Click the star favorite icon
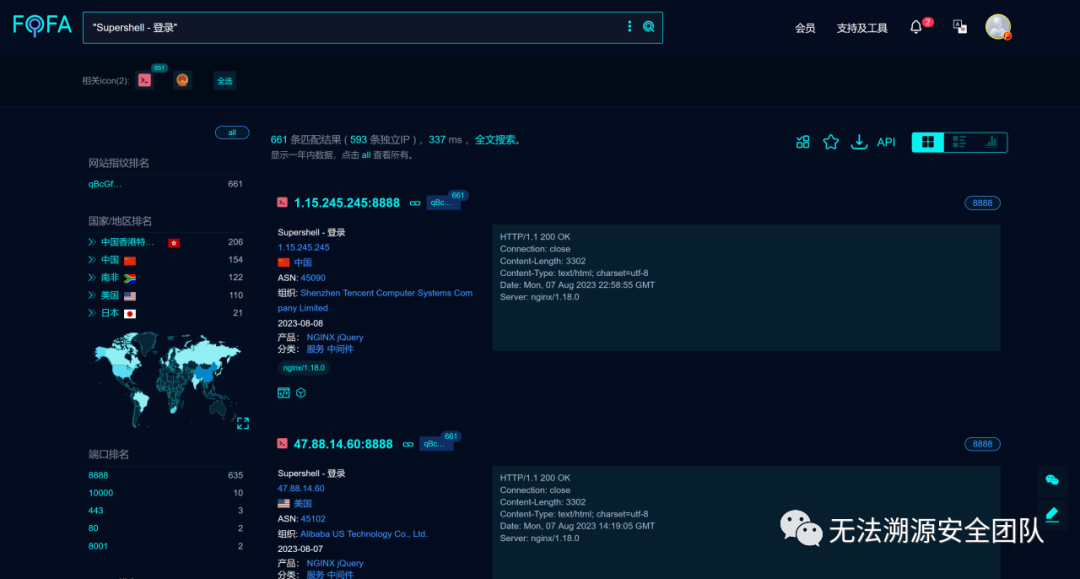 tap(831, 142)
